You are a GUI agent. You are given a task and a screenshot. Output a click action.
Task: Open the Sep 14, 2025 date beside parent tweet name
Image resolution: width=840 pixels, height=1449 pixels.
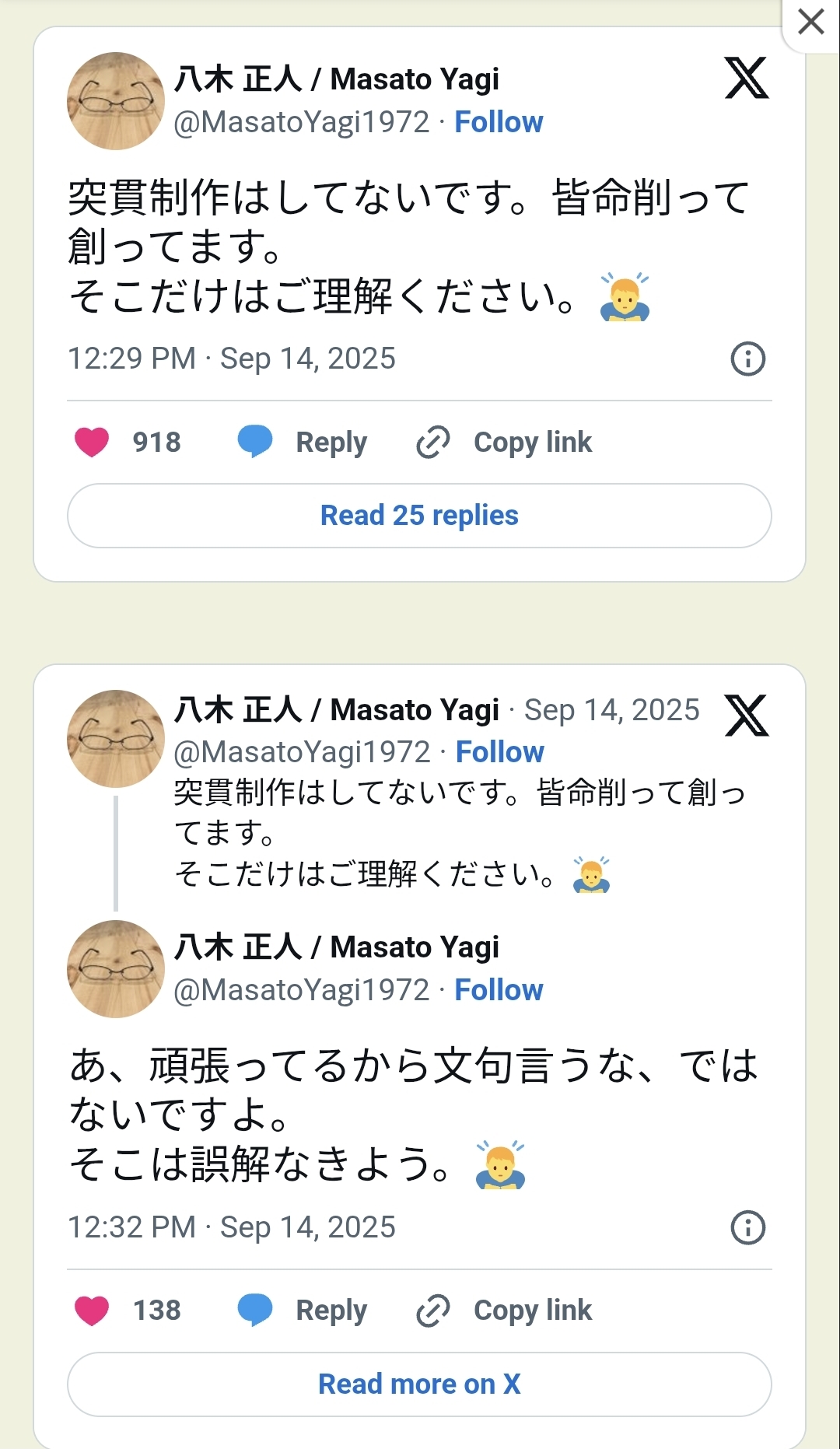click(611, 710)
